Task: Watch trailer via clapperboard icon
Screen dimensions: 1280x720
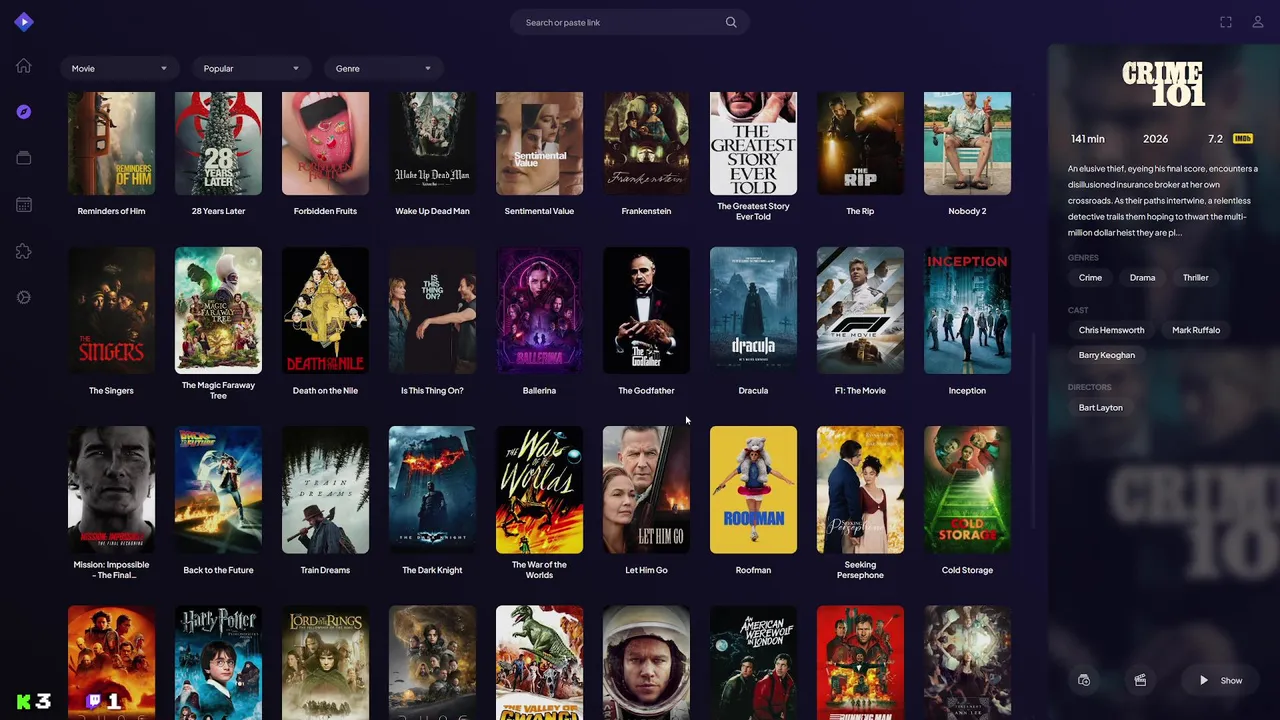Action: [x=1140, y=680]
